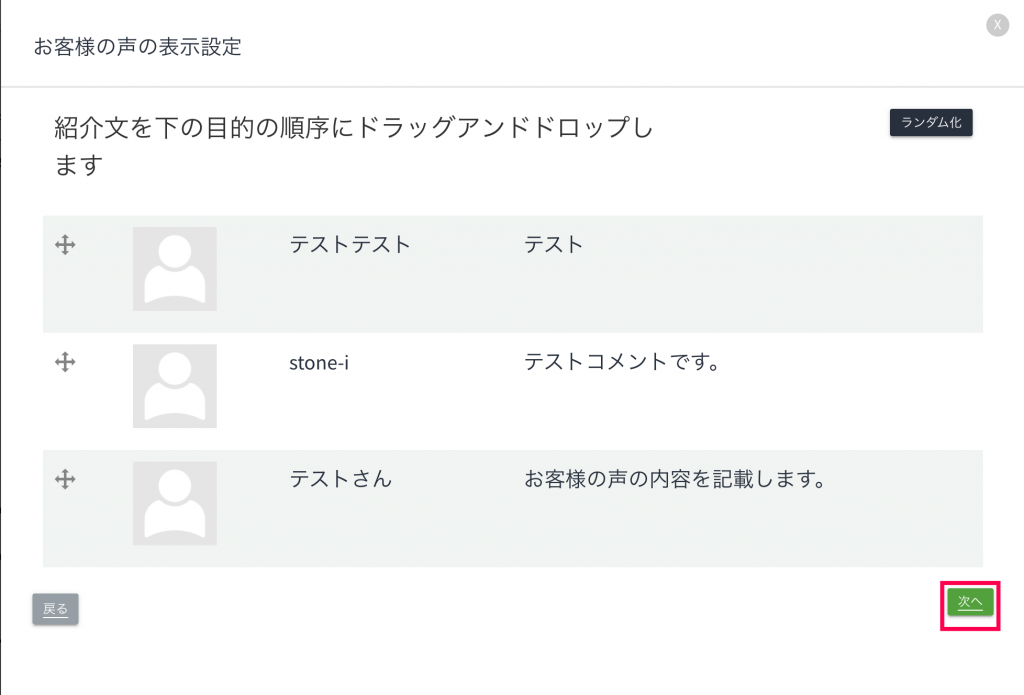Click avatar image of stone-i
The height and width of the screenshot is (695, 1024).
tap(174, 386)
